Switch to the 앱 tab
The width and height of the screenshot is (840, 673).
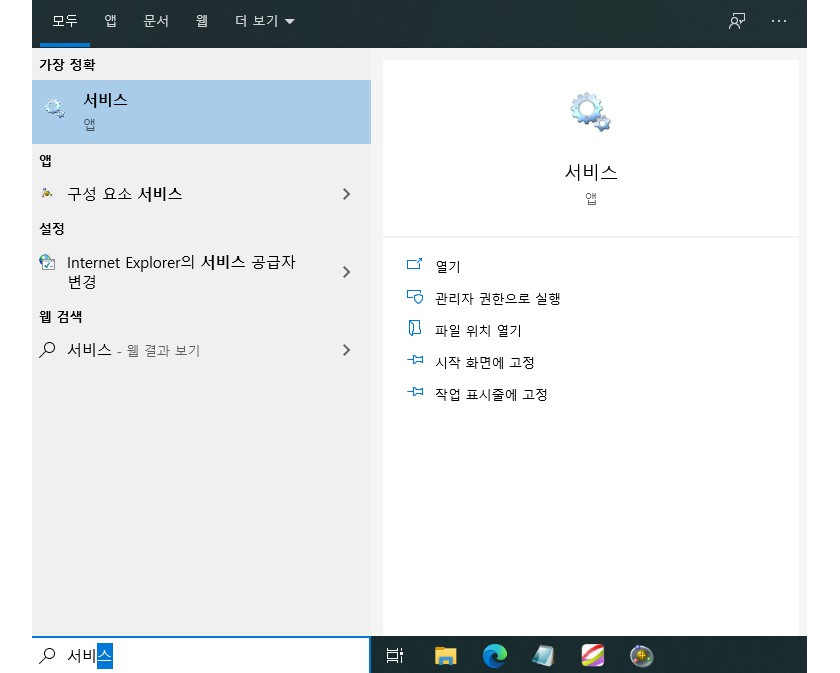[x=110, y=21]
